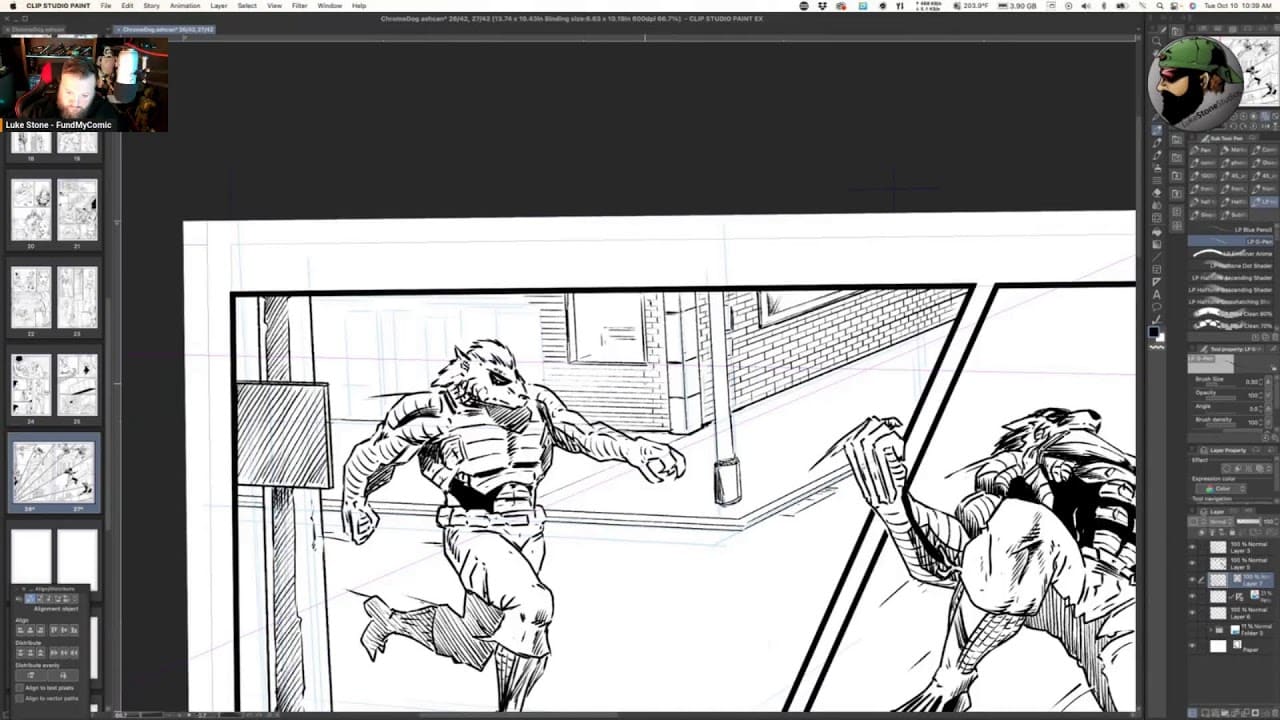Enable the Align to vector paths checkbox

point(20,698)
